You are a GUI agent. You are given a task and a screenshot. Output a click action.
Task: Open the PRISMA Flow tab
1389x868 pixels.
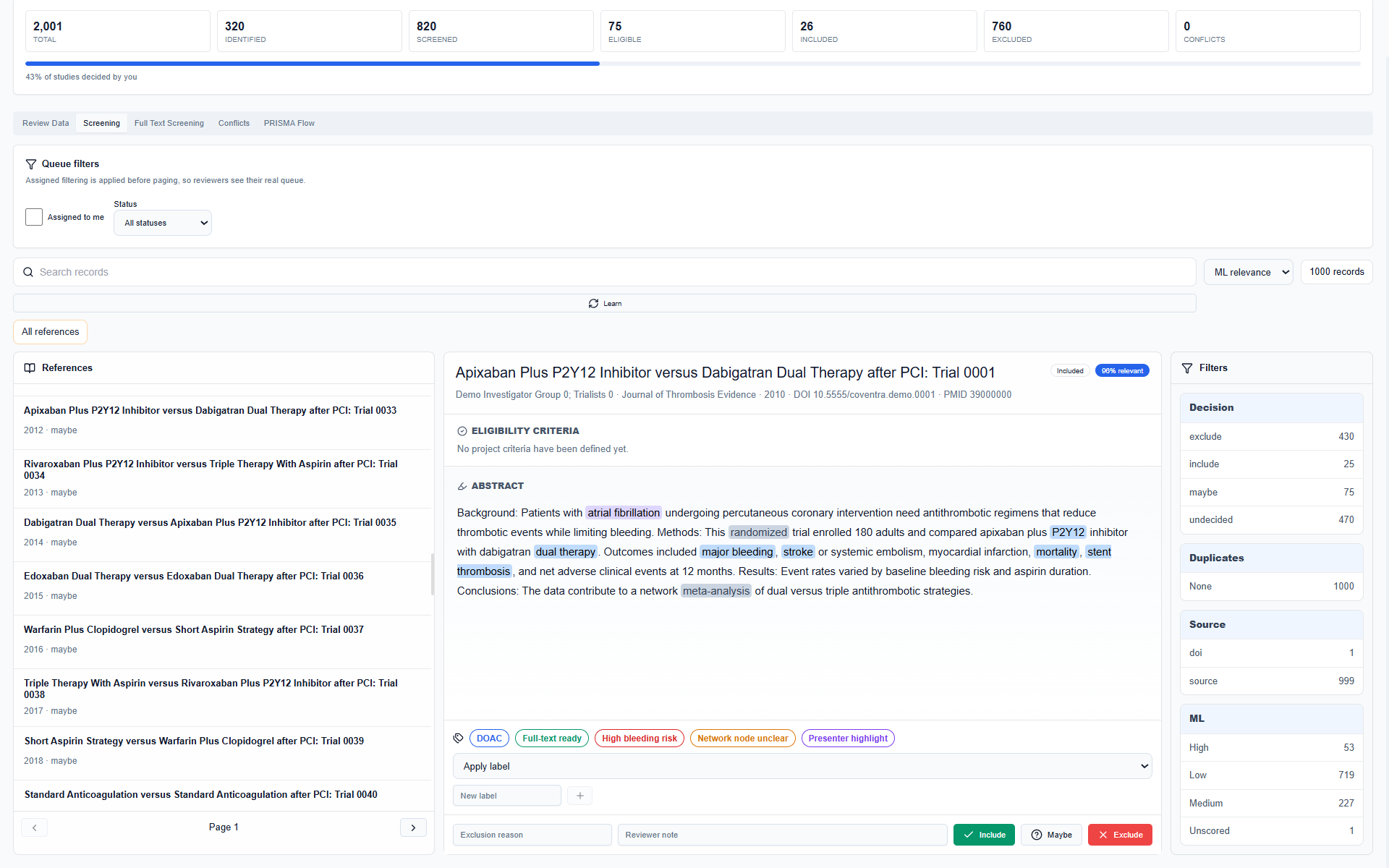289,123
